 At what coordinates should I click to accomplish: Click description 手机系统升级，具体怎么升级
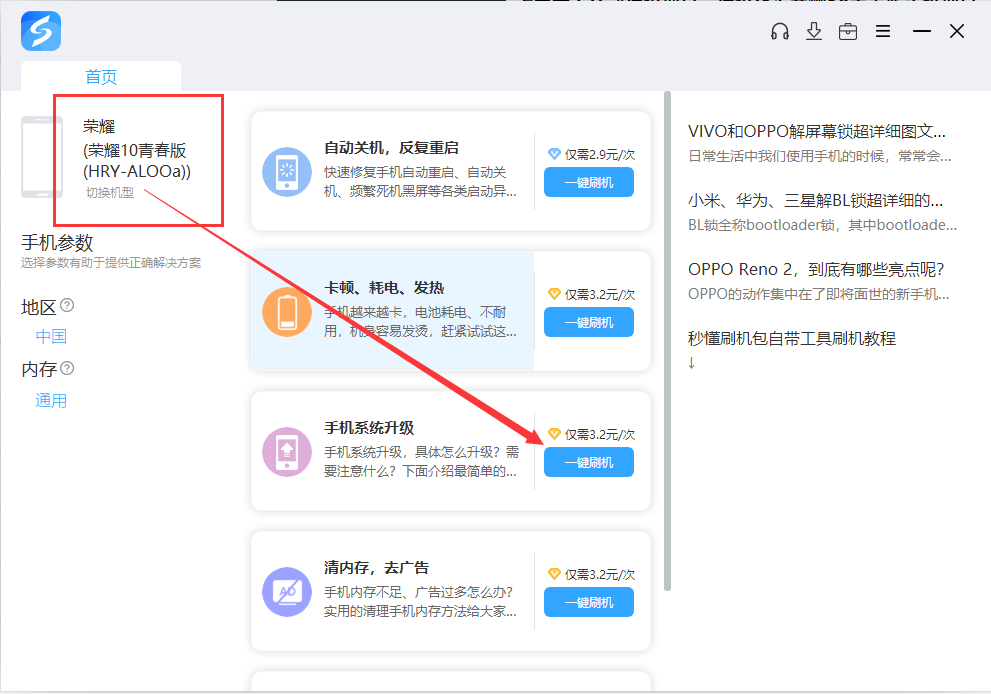[422, 461]
